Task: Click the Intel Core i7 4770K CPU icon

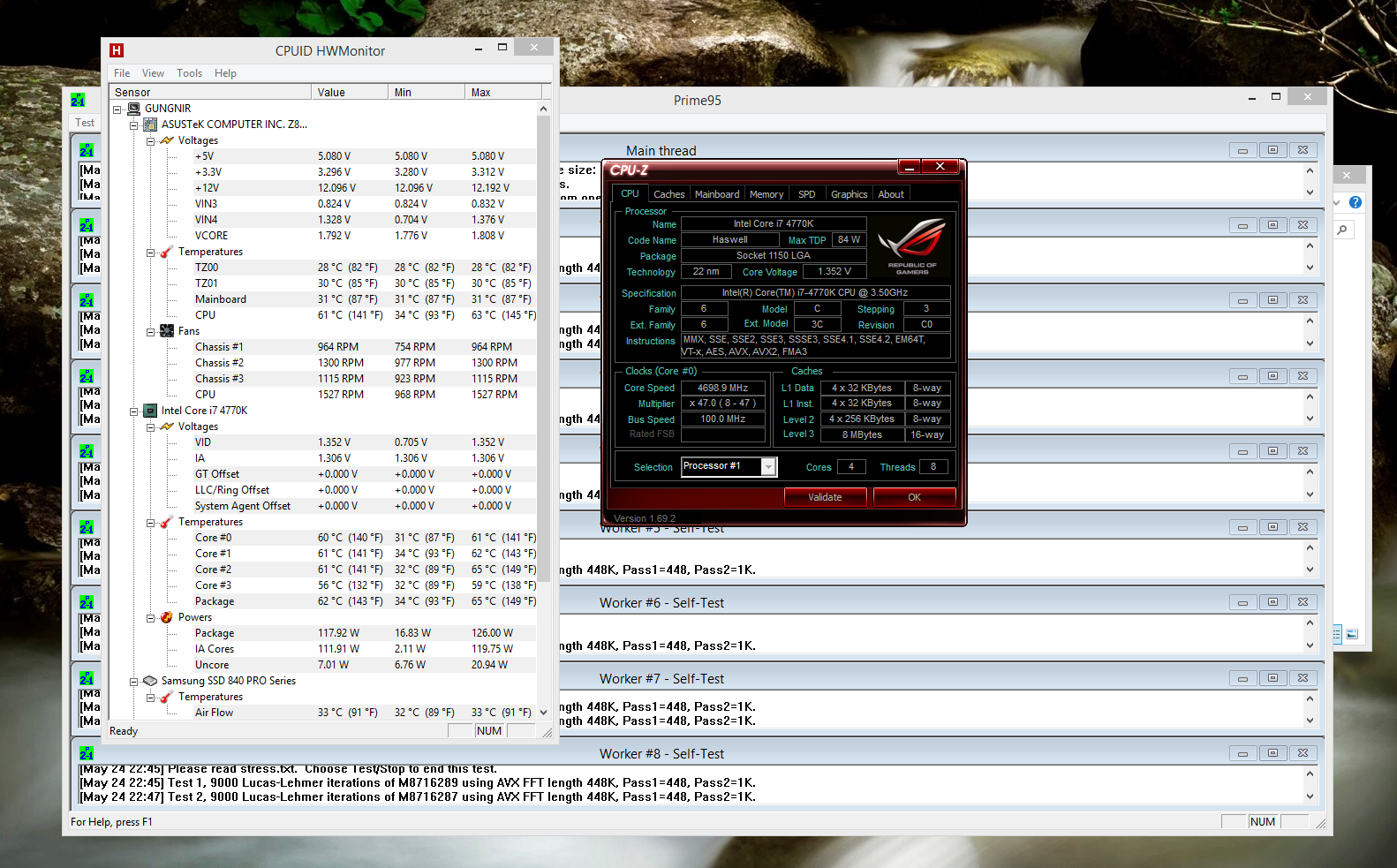Action: 150,411
